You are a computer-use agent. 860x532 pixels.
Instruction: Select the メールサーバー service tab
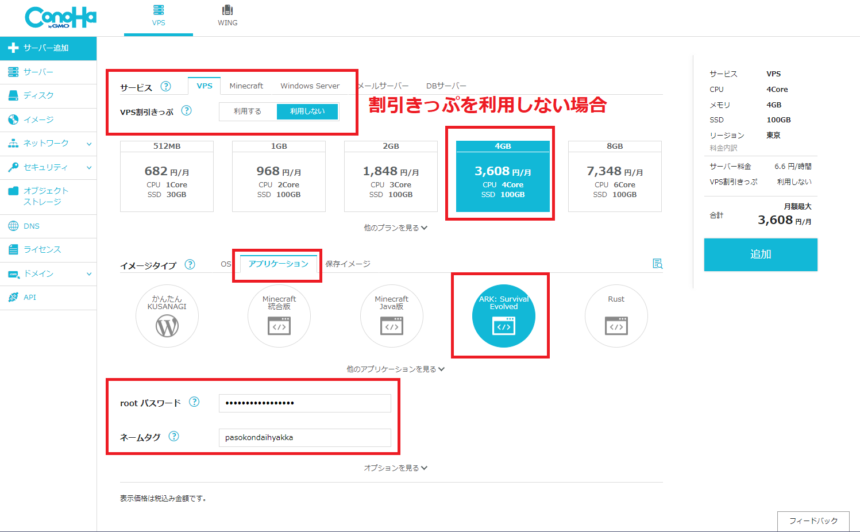click(x=383, y=86)
